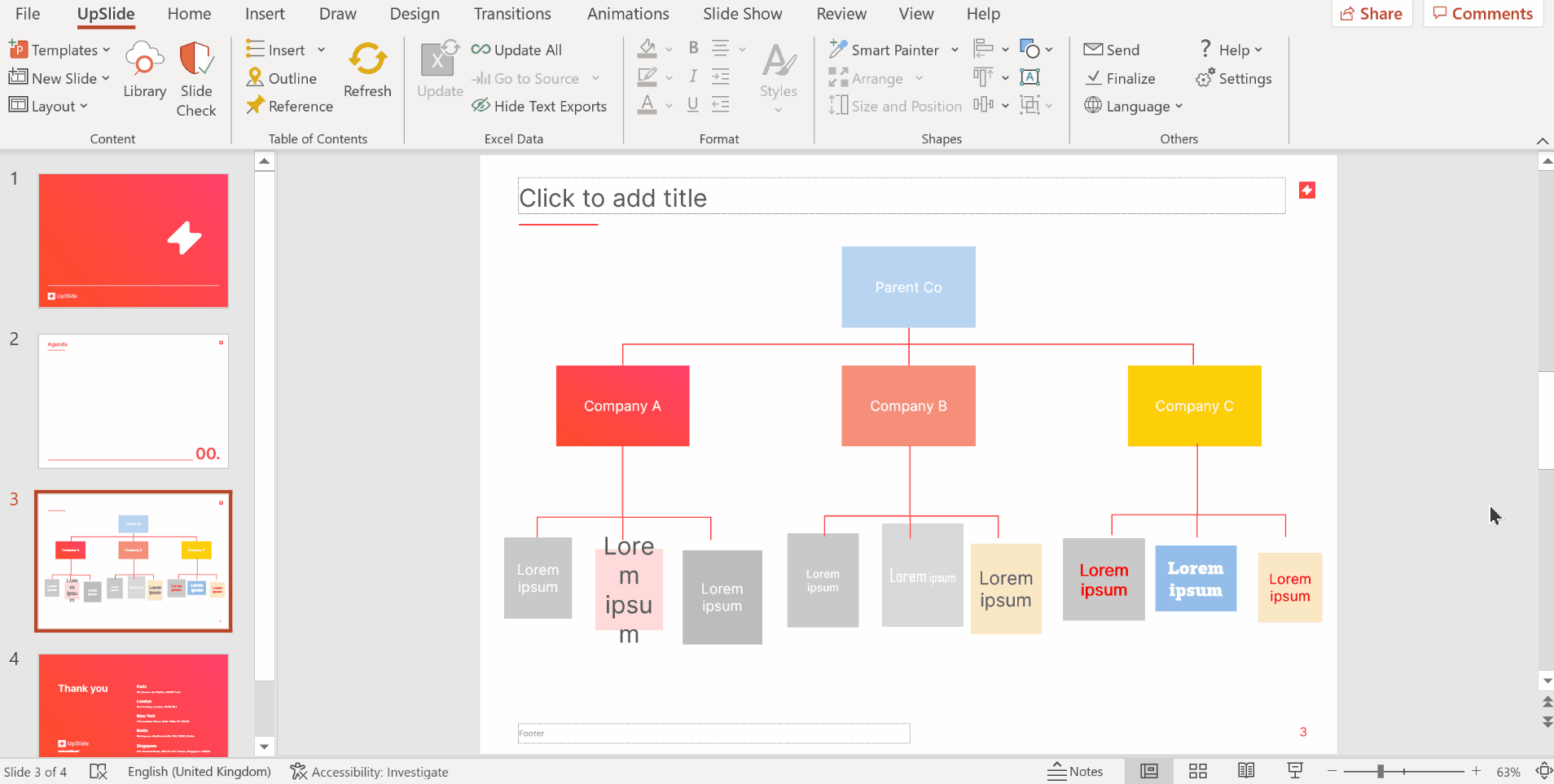Select the Thank you slide thumbnail
Viewport: 1554px width, 784px height.
(134, 705)
